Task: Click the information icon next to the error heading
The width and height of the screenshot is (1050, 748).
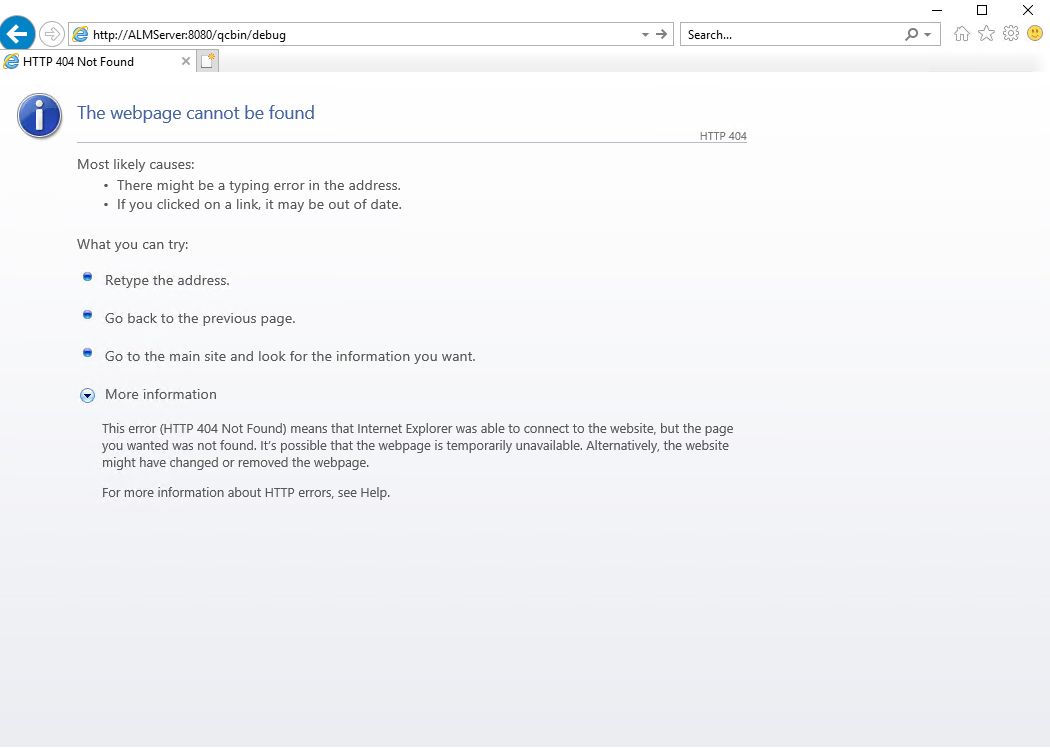Action: click(x=38, y=115)
